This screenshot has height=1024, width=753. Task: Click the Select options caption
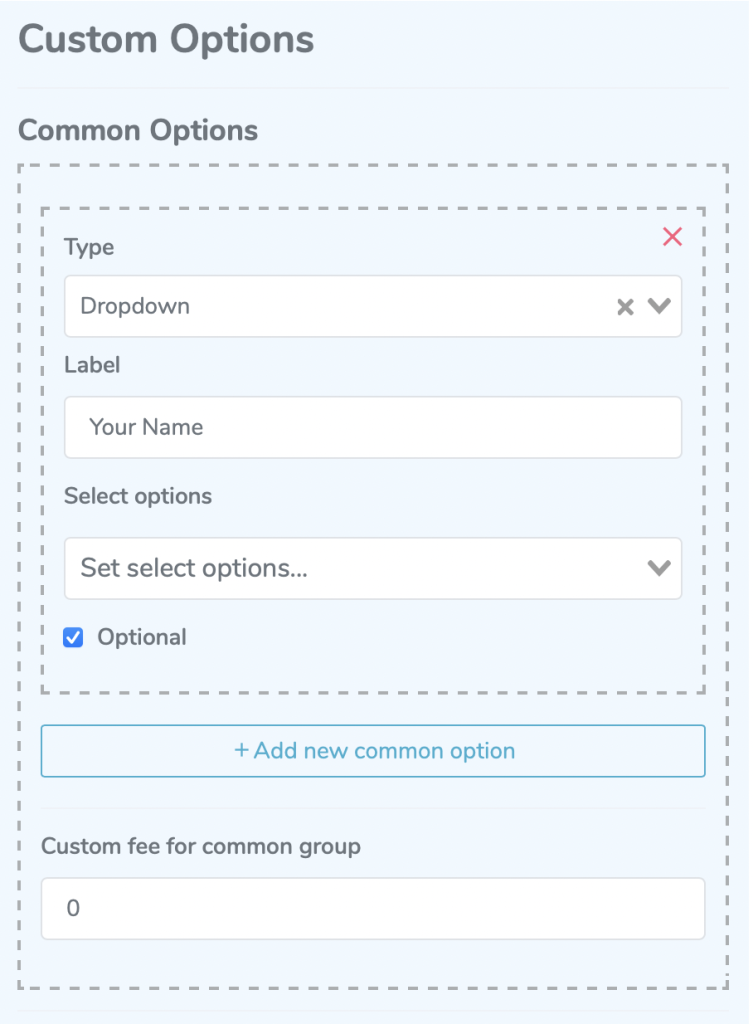[138, 496]
